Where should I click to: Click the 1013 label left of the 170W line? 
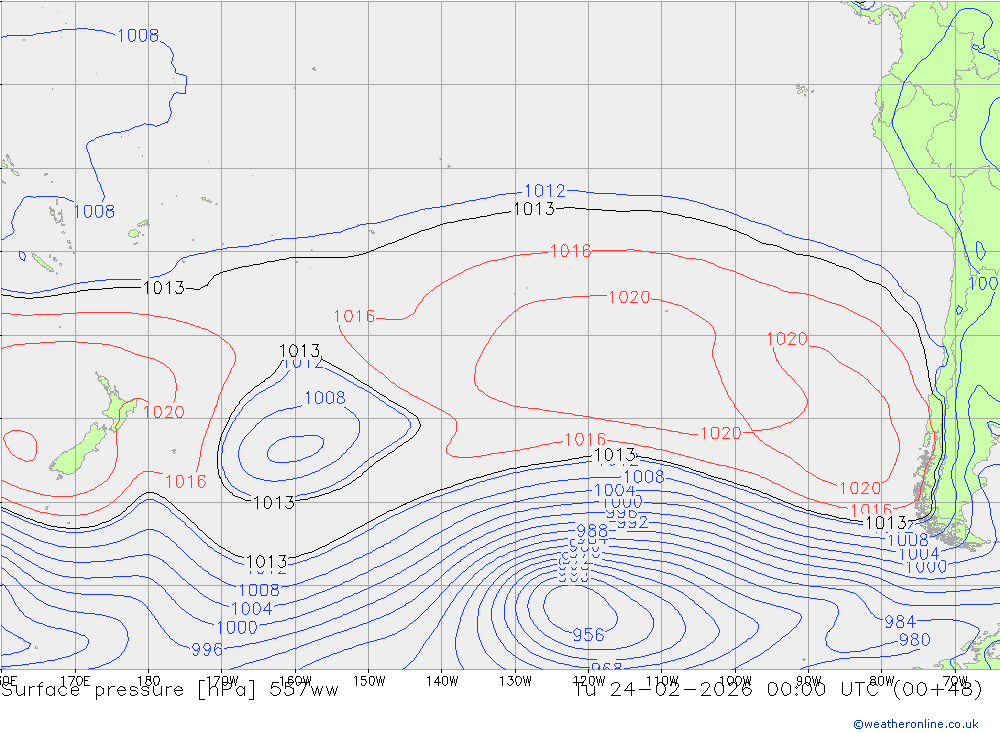[164, 288]
